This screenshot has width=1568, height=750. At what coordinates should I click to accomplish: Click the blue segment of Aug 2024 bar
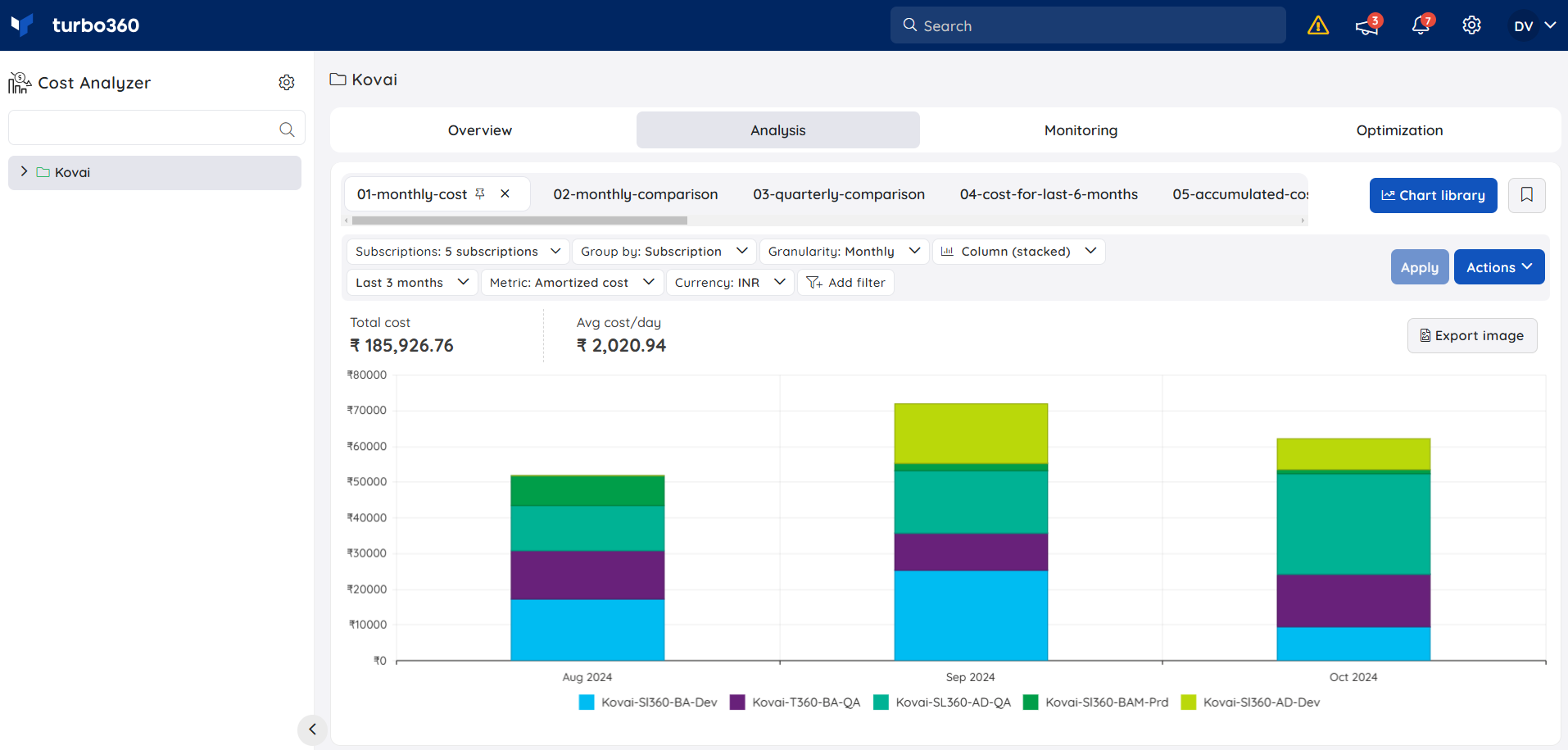pyautogui.click(x=587, y=630)
